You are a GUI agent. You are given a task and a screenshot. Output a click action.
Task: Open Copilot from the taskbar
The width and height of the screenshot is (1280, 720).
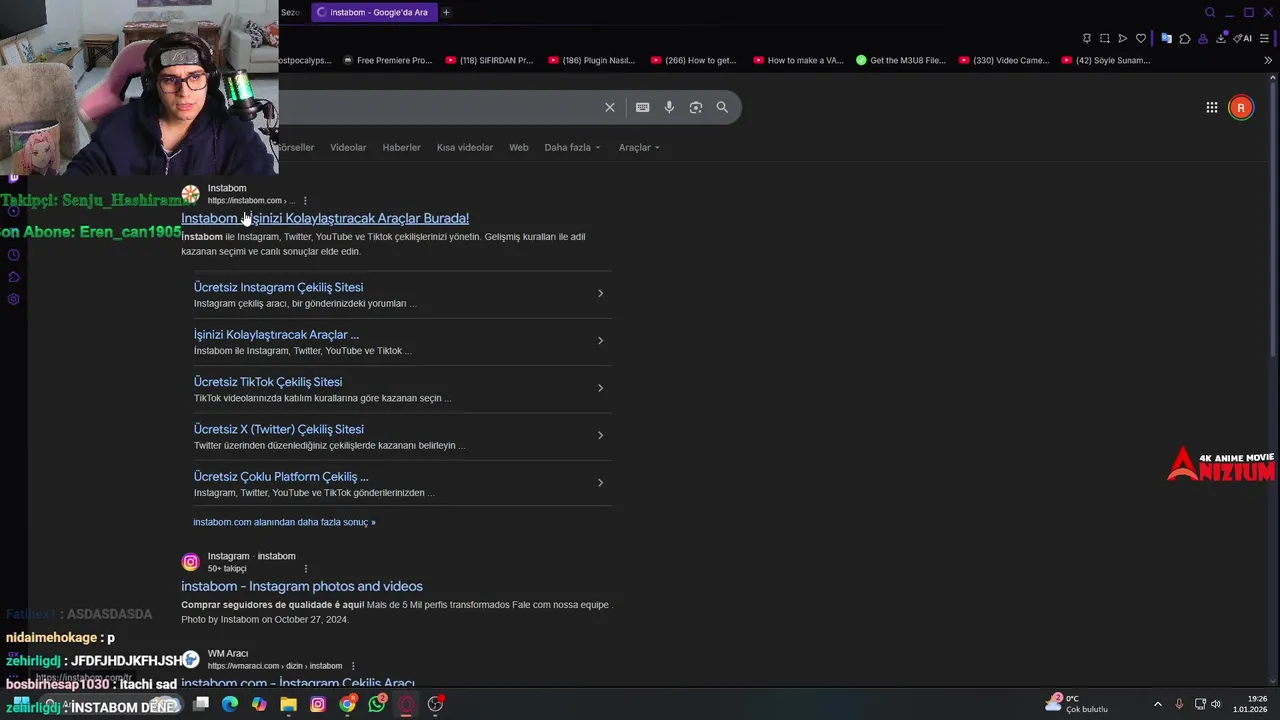click(259, 704)
